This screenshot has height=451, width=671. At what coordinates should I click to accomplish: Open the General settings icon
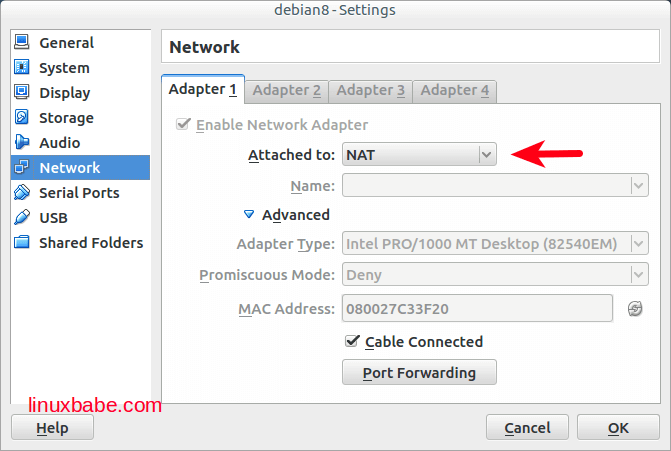point(22,43)
